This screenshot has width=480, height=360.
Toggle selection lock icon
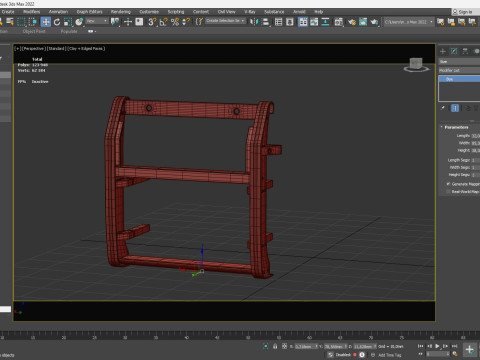click(x=275, y=346)
